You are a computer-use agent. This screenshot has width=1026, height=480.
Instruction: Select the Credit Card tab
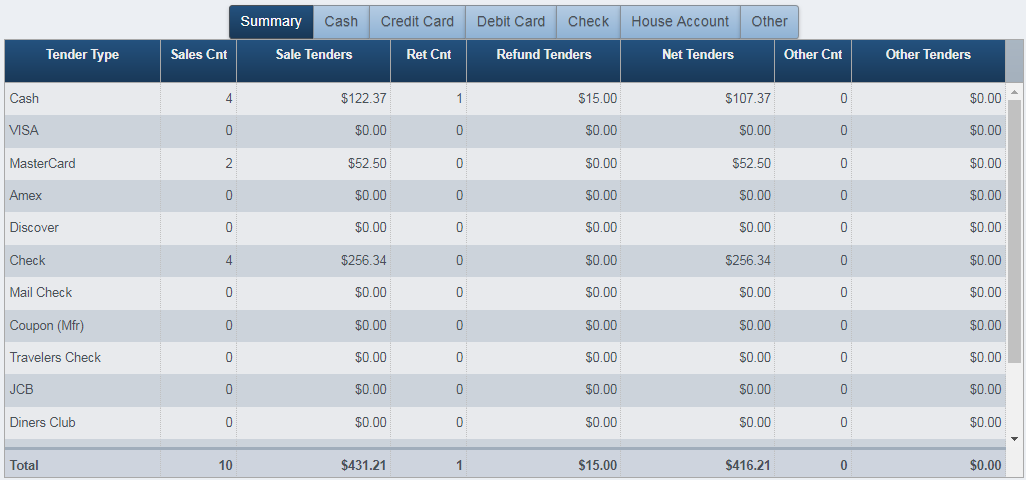[x=417, y=22]
